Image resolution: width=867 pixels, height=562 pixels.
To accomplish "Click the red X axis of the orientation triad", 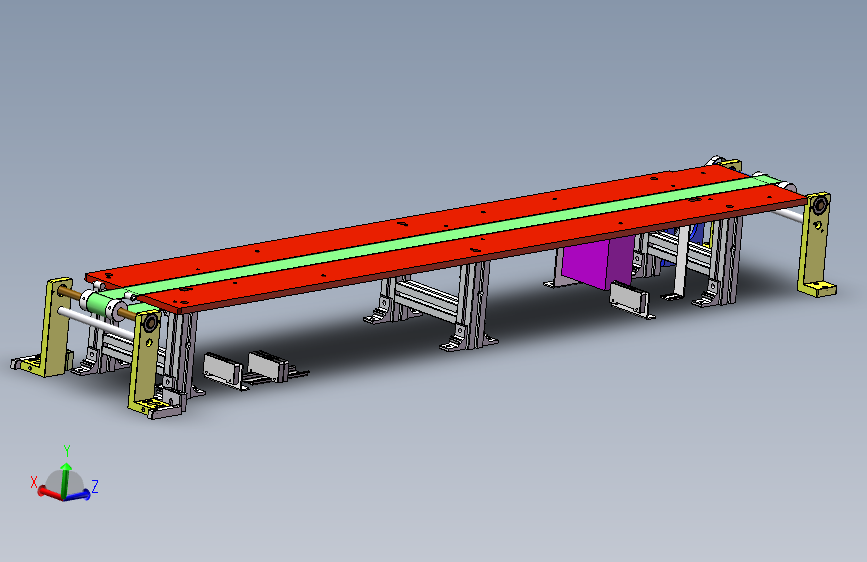I will tap(50, 493).
